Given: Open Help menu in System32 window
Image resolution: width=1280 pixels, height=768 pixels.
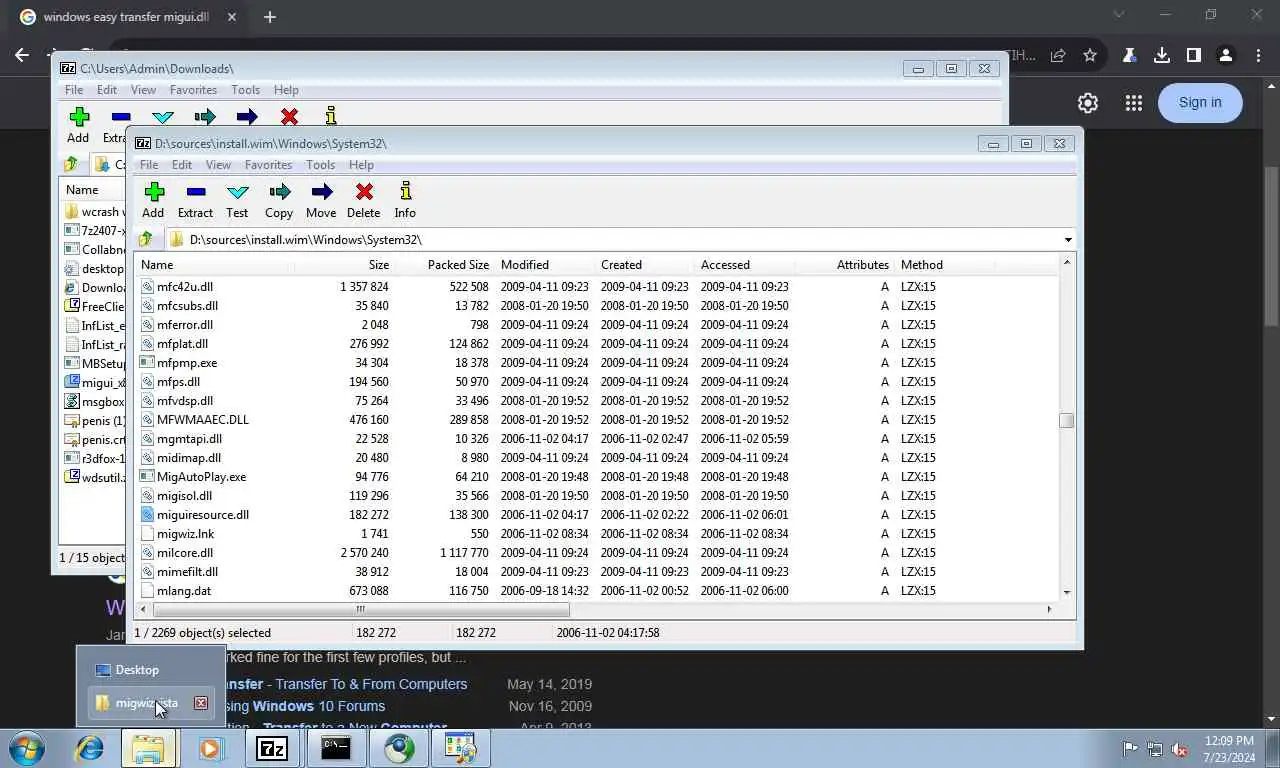Looking at the screenshot, I should point(361,165).
